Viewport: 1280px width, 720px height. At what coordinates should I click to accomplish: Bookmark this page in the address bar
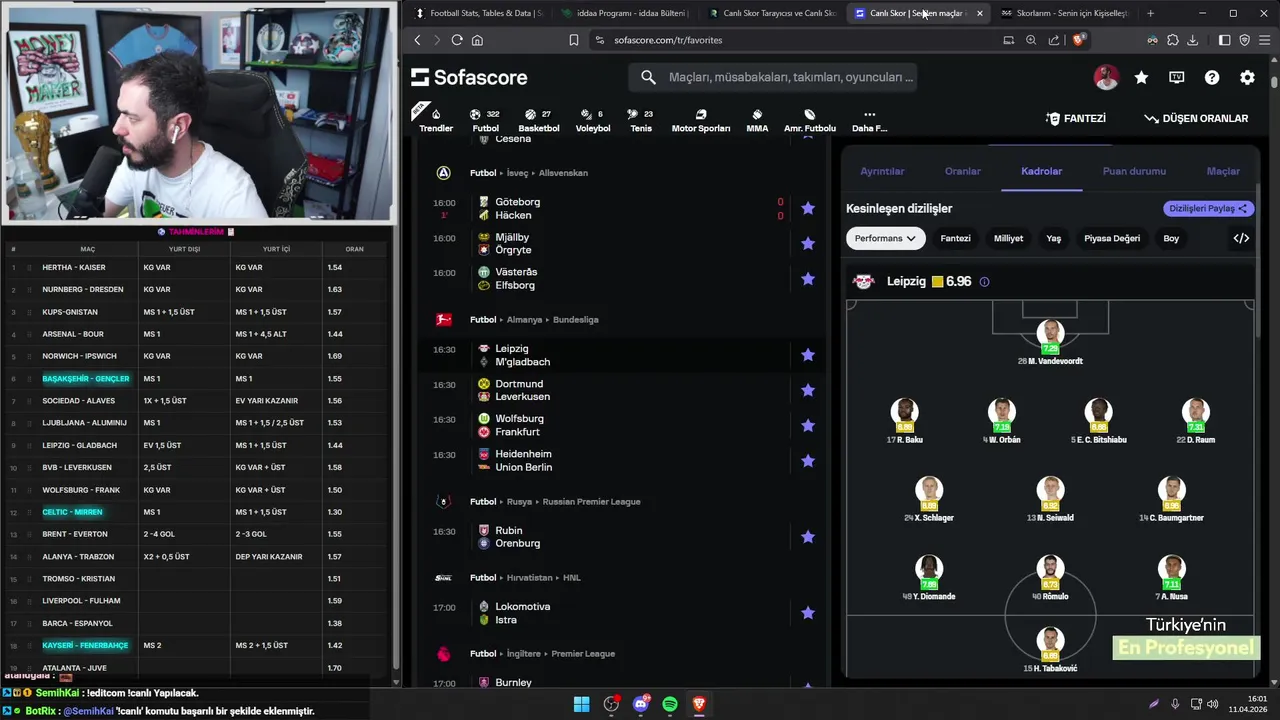(574, 40)
